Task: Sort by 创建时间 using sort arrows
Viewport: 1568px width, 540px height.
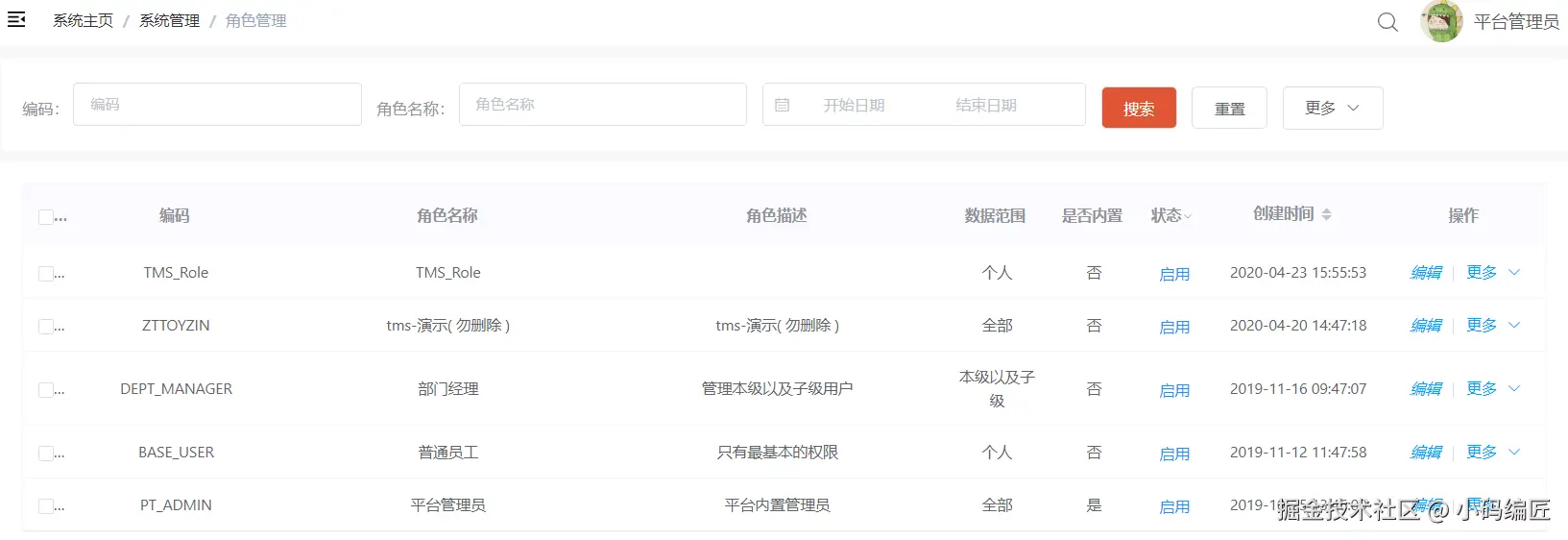Action: [1326, 214]
